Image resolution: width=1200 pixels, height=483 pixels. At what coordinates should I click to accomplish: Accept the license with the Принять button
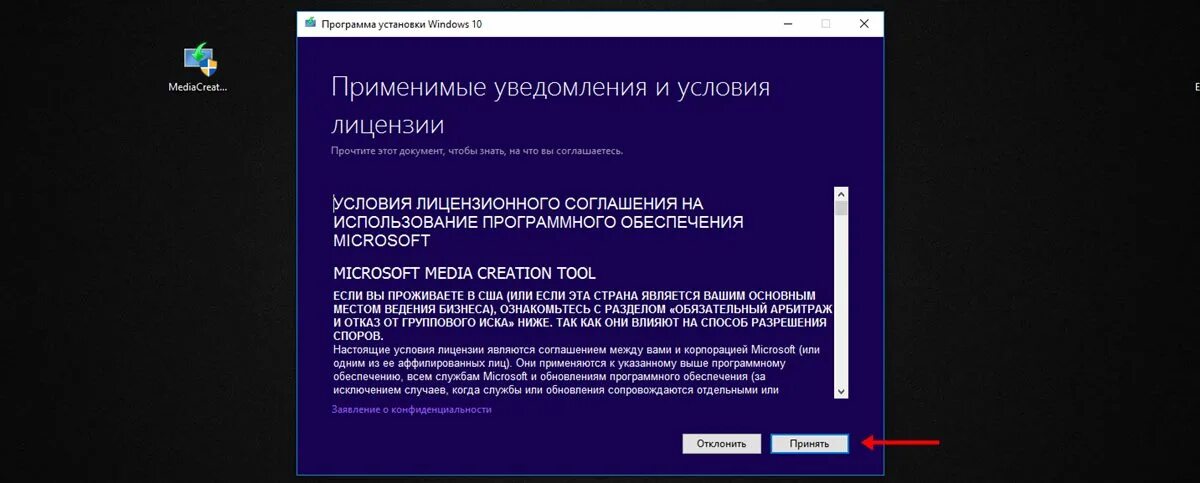coord(809,443)
